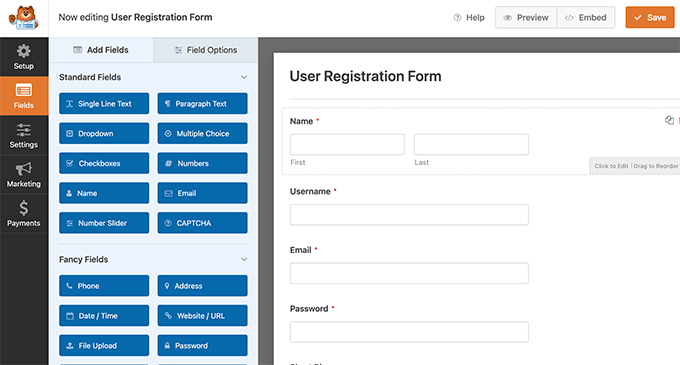Open the Setup gear panel
Screen dimensions: 680x365
24,57
